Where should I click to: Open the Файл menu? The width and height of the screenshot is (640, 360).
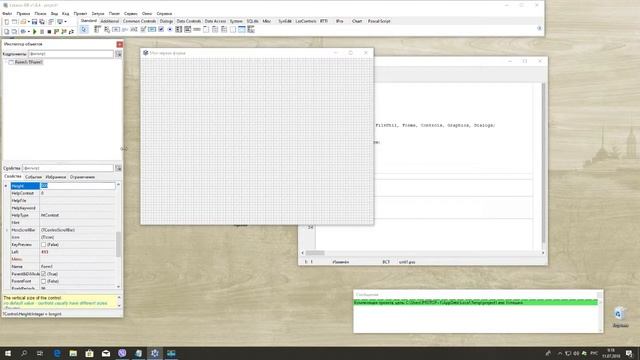click(x=7, y=13)
